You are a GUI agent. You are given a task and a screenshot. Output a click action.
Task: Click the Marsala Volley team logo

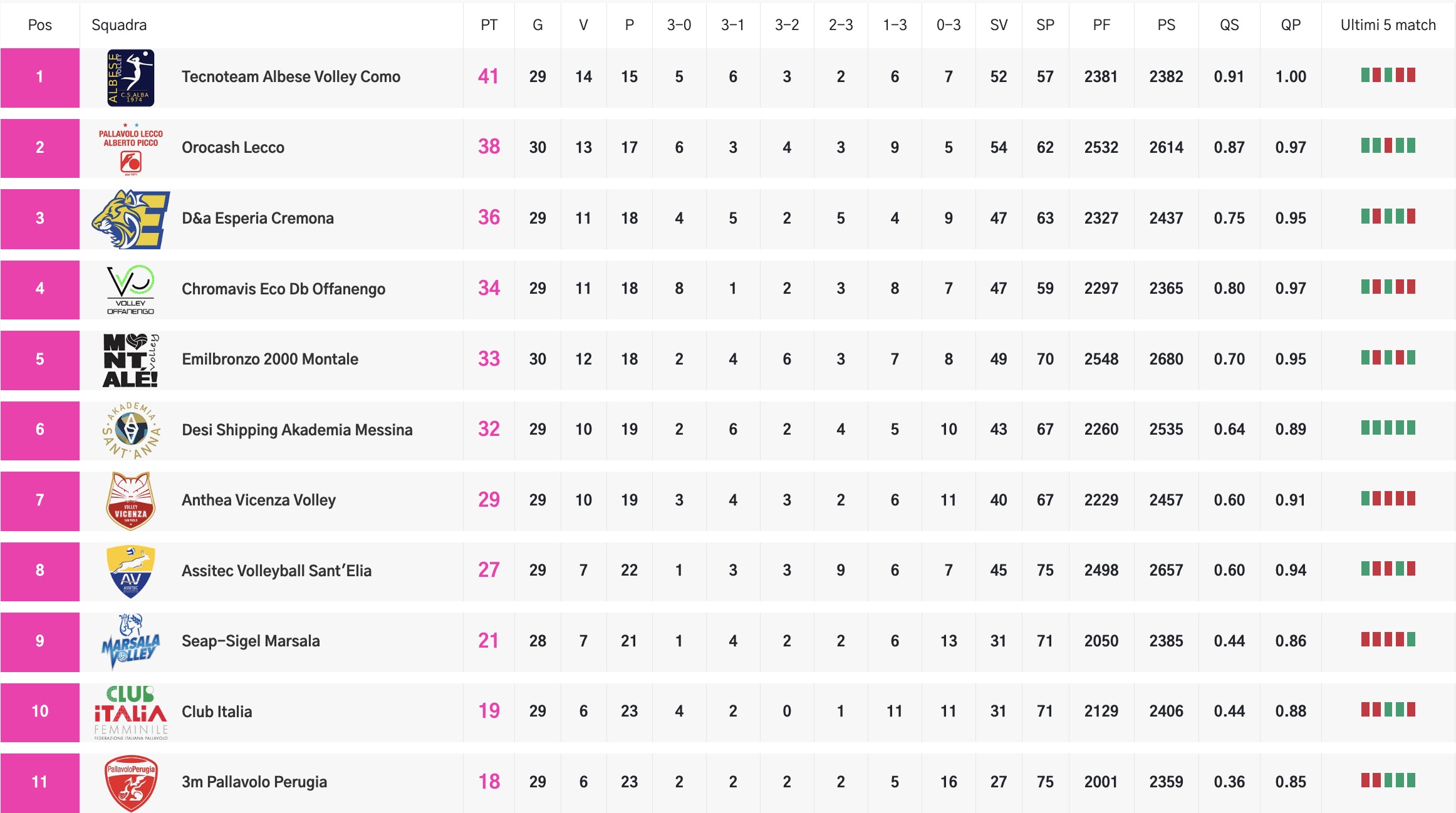[x=130, y=641]
